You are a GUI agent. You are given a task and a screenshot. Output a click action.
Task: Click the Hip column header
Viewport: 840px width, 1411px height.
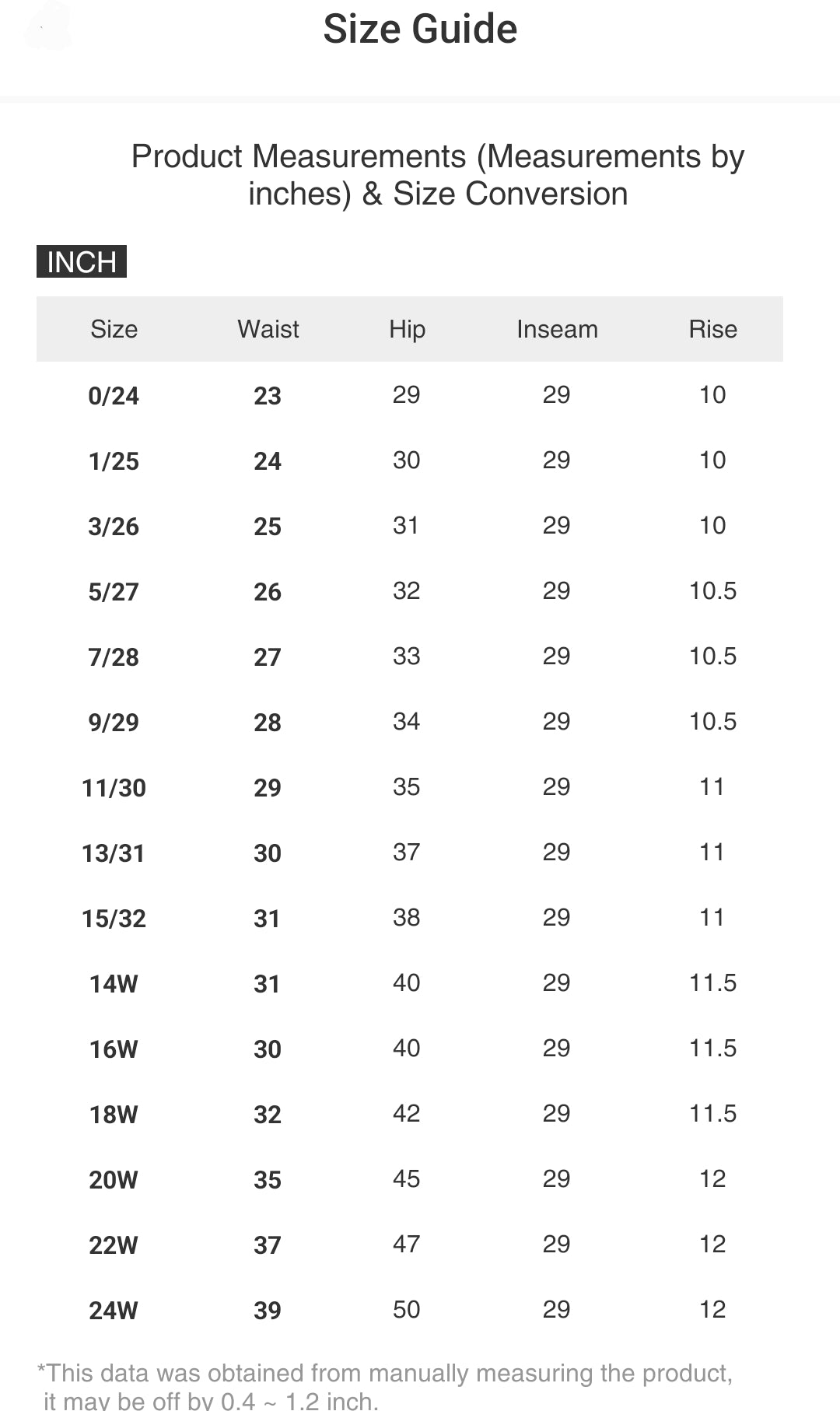[407, 329]
